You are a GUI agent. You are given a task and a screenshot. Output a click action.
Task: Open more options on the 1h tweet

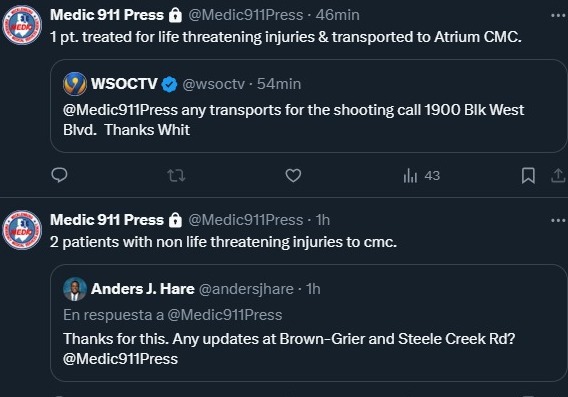(x=558, y=220)
